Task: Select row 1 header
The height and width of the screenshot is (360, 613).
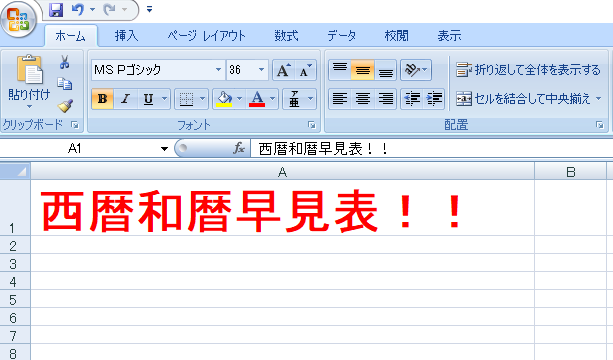Action: click(x=15, y=208)
